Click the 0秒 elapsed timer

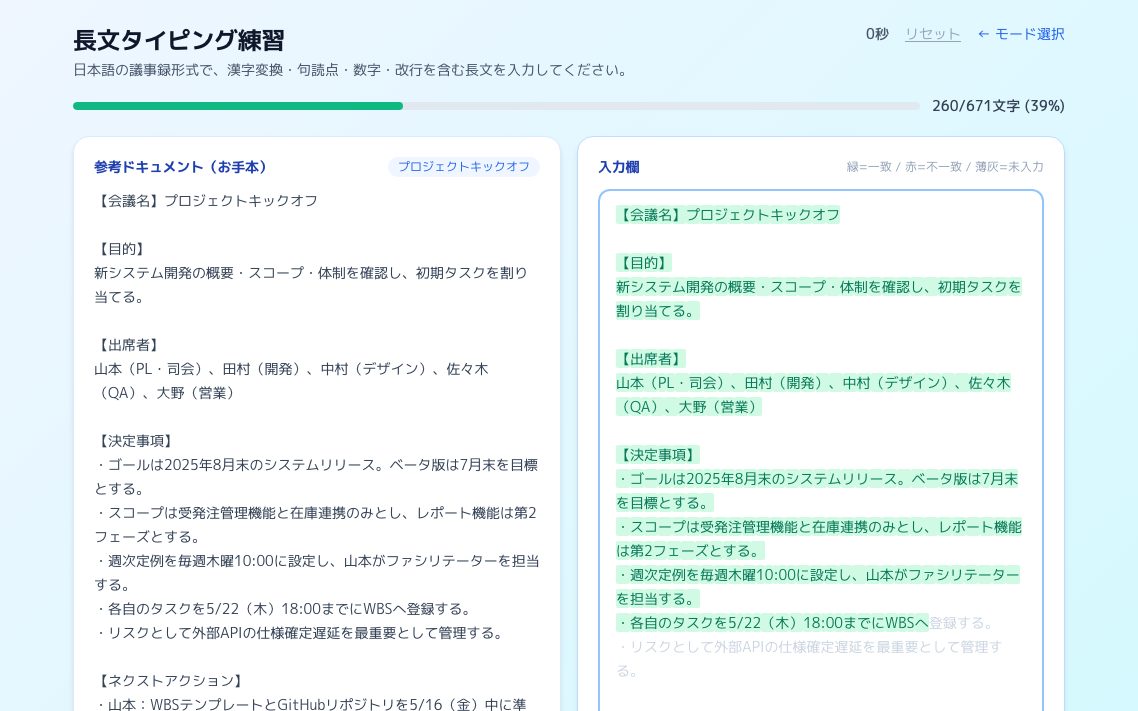coord(877,34)
